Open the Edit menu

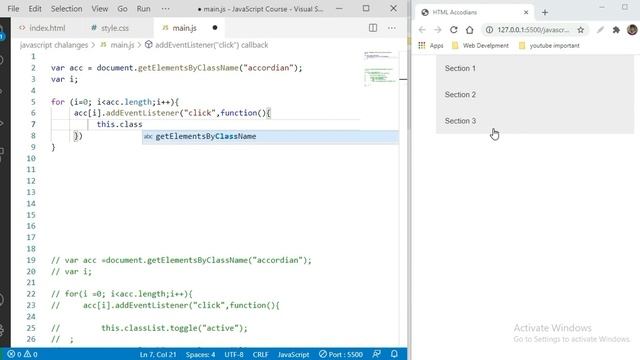coord(35,9)
